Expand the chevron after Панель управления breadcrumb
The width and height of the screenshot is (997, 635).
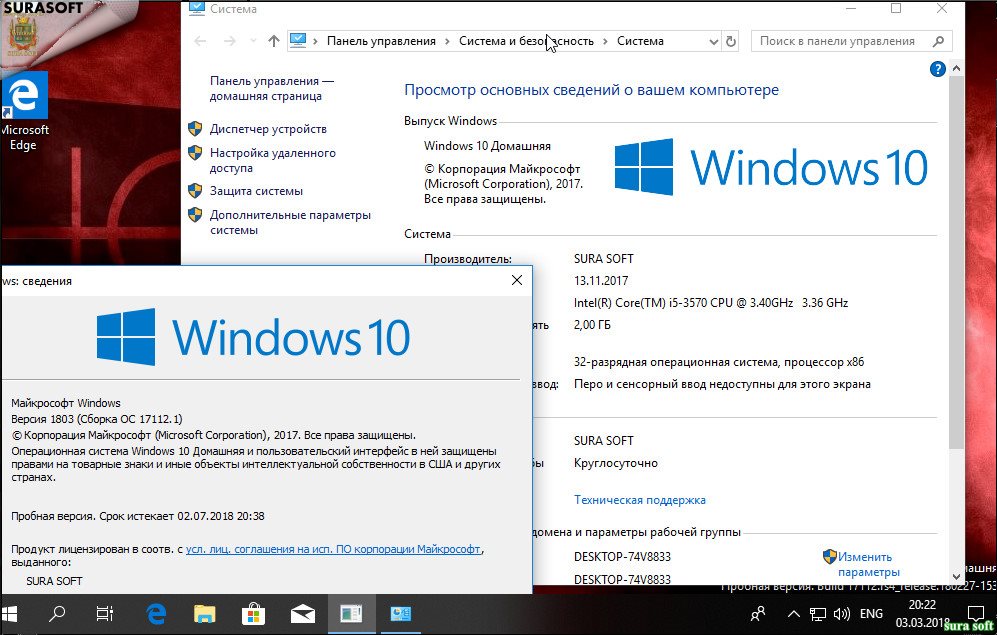[x=447, y=41]
